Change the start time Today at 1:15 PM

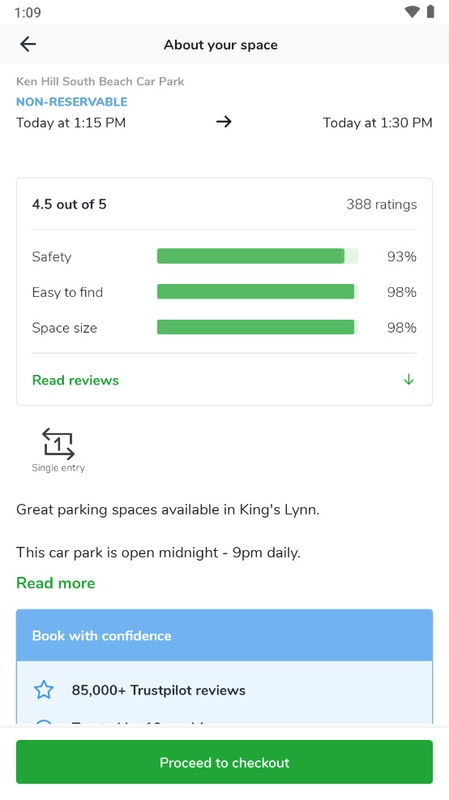71,122
